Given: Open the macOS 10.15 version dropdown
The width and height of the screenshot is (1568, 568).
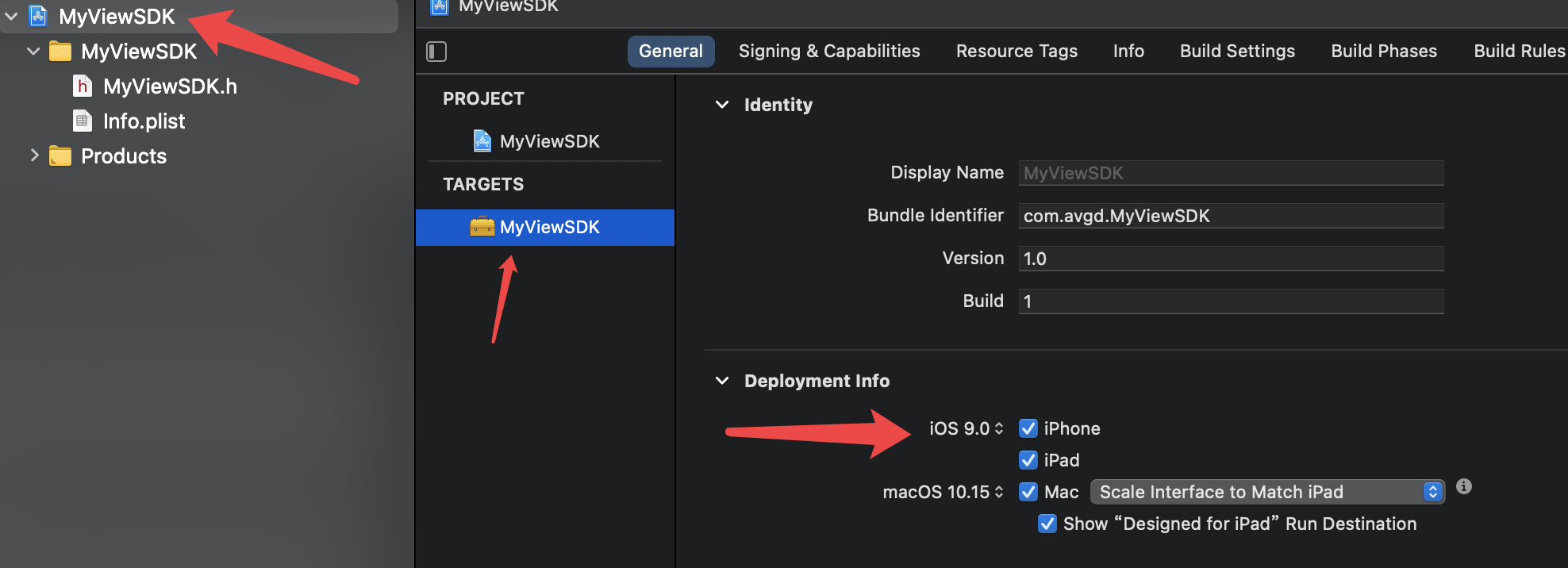Looking at the screenshot, I should pyautogui.click(x=943, y=492).
